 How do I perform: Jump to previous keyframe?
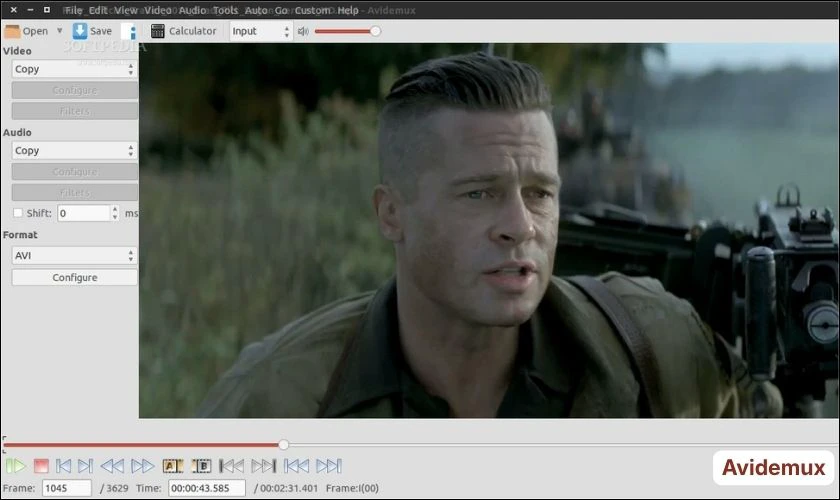click(x=112, y=466)
